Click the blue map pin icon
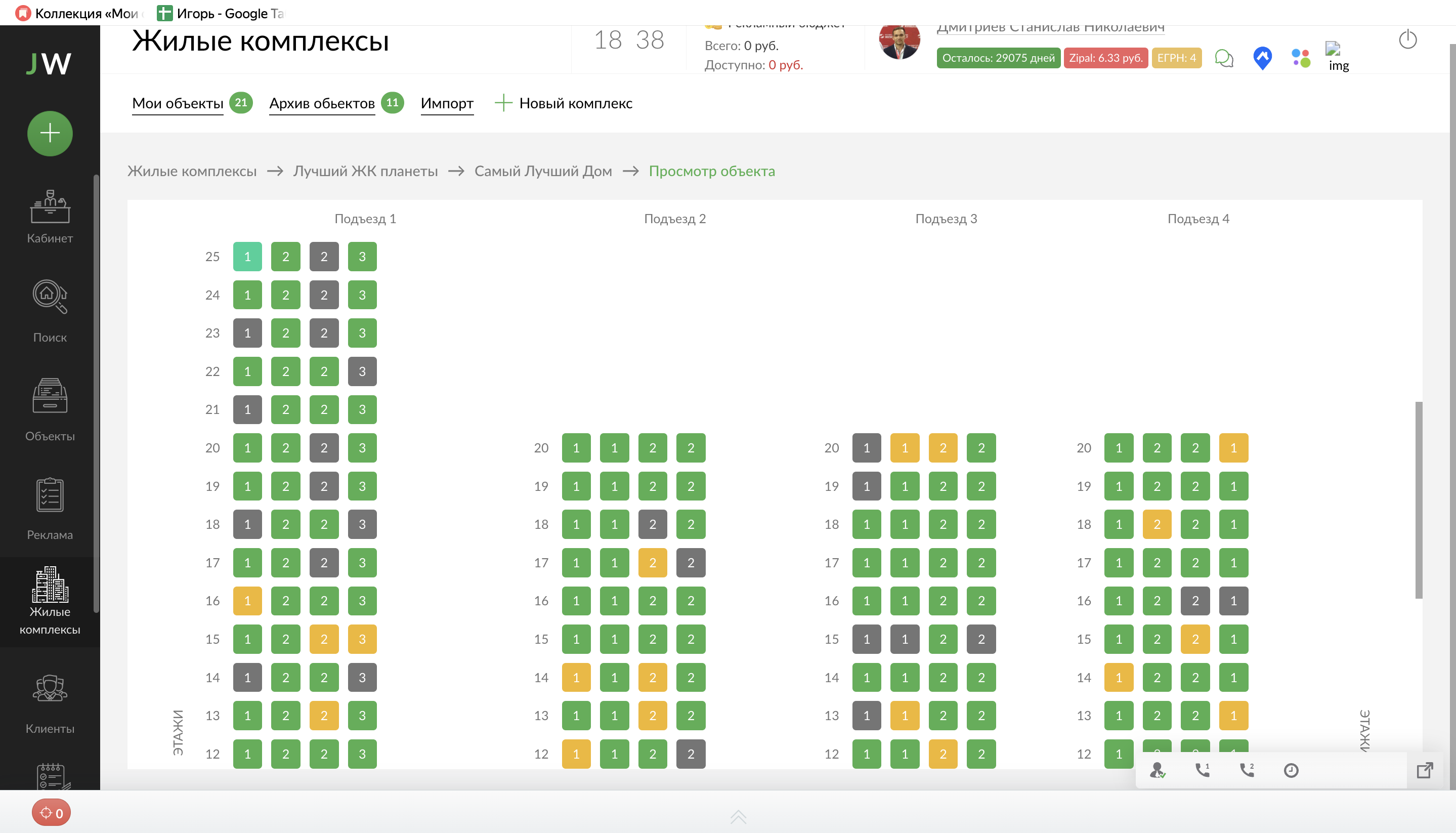The image size is (1456, 833). pyautogui.click(x=1262, y=58)
